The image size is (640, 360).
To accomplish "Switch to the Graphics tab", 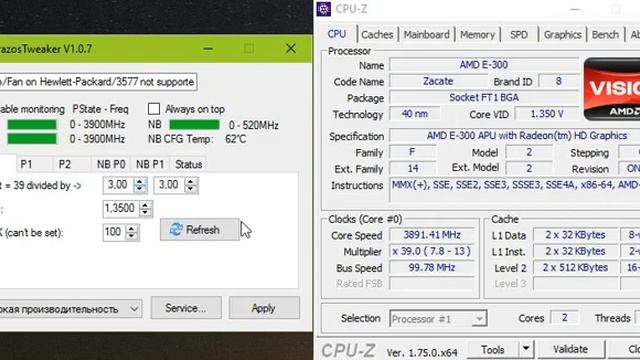I will (x=562, y=35).
